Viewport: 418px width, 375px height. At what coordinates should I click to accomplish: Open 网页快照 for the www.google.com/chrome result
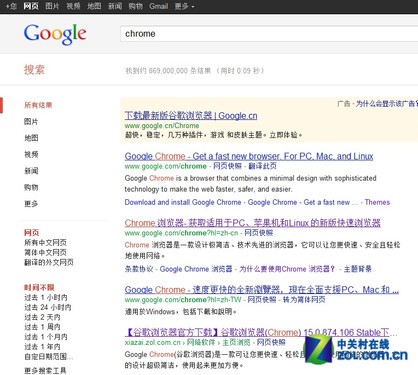click(228, 166)
